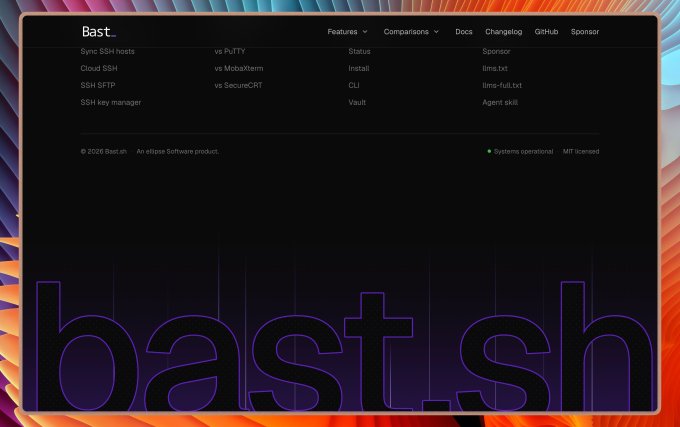Image resolution: width=680 pixels, height=427 pixels.
Task: Open the Docs page from navbar
Action: tap(464, 32)
